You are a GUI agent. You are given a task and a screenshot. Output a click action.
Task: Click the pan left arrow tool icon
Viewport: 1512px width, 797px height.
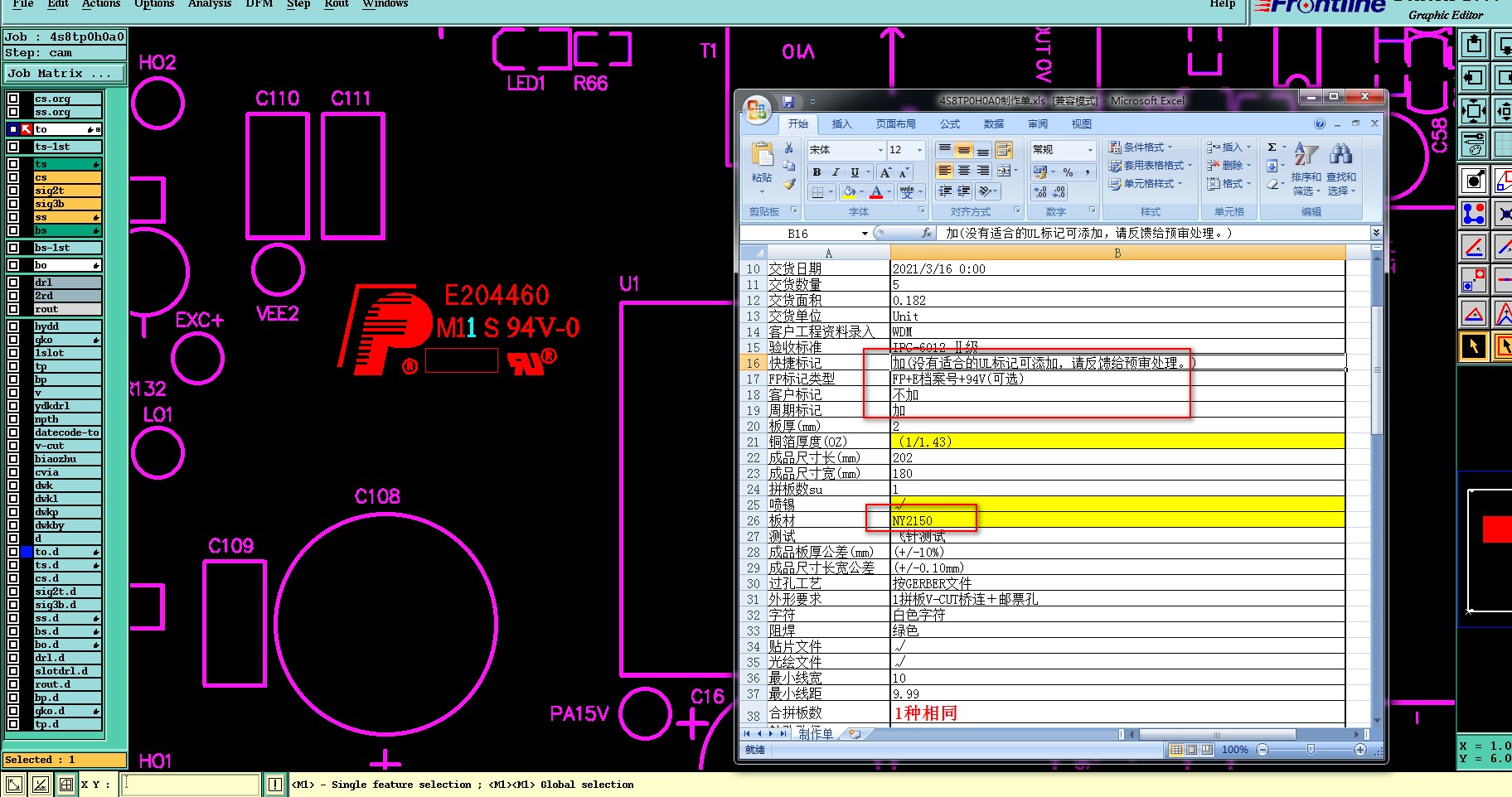pyautogui.click(x=1474, y=78)
